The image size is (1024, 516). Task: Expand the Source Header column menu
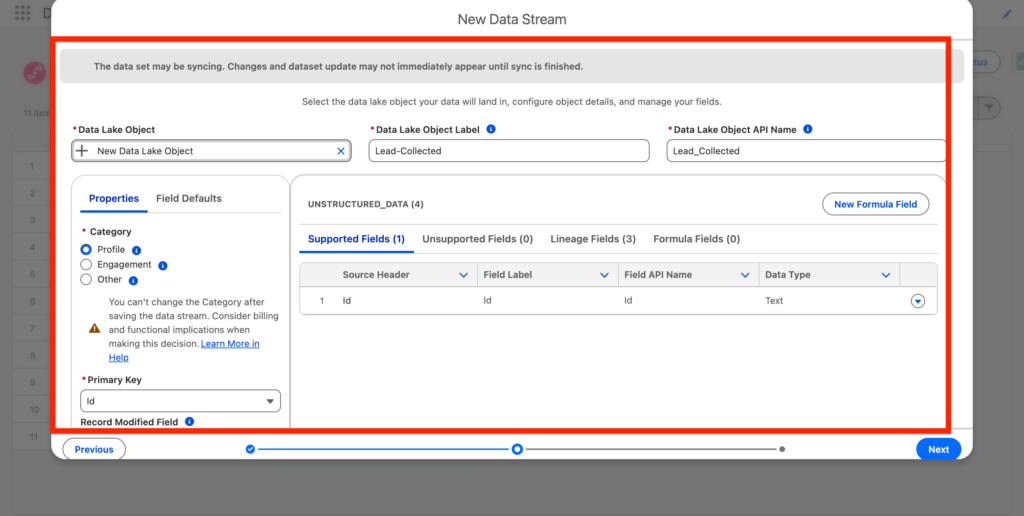pyautogui.click(x=463, y=275)
